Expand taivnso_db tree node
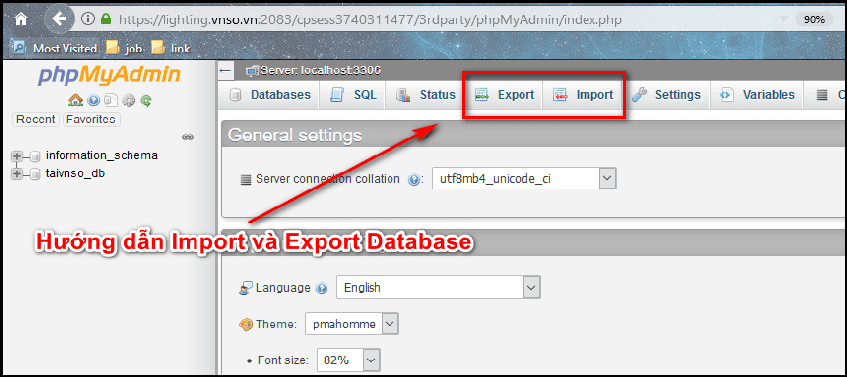This screenshot has width=847, height=377. coord(16,174)
